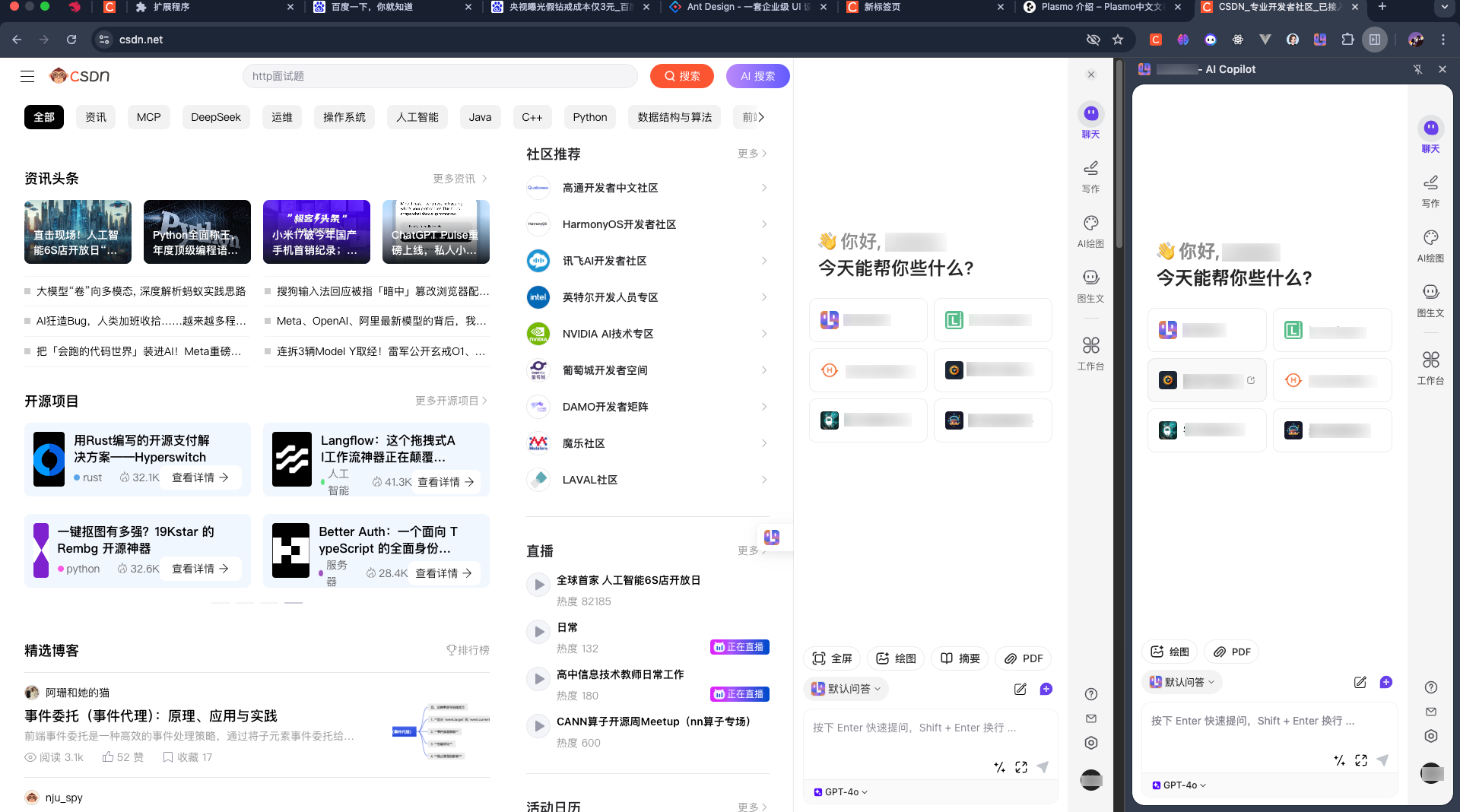Select the 人工智能 category tab
This screenshot has width=1460, height=812.
click(x=417, y=117)
